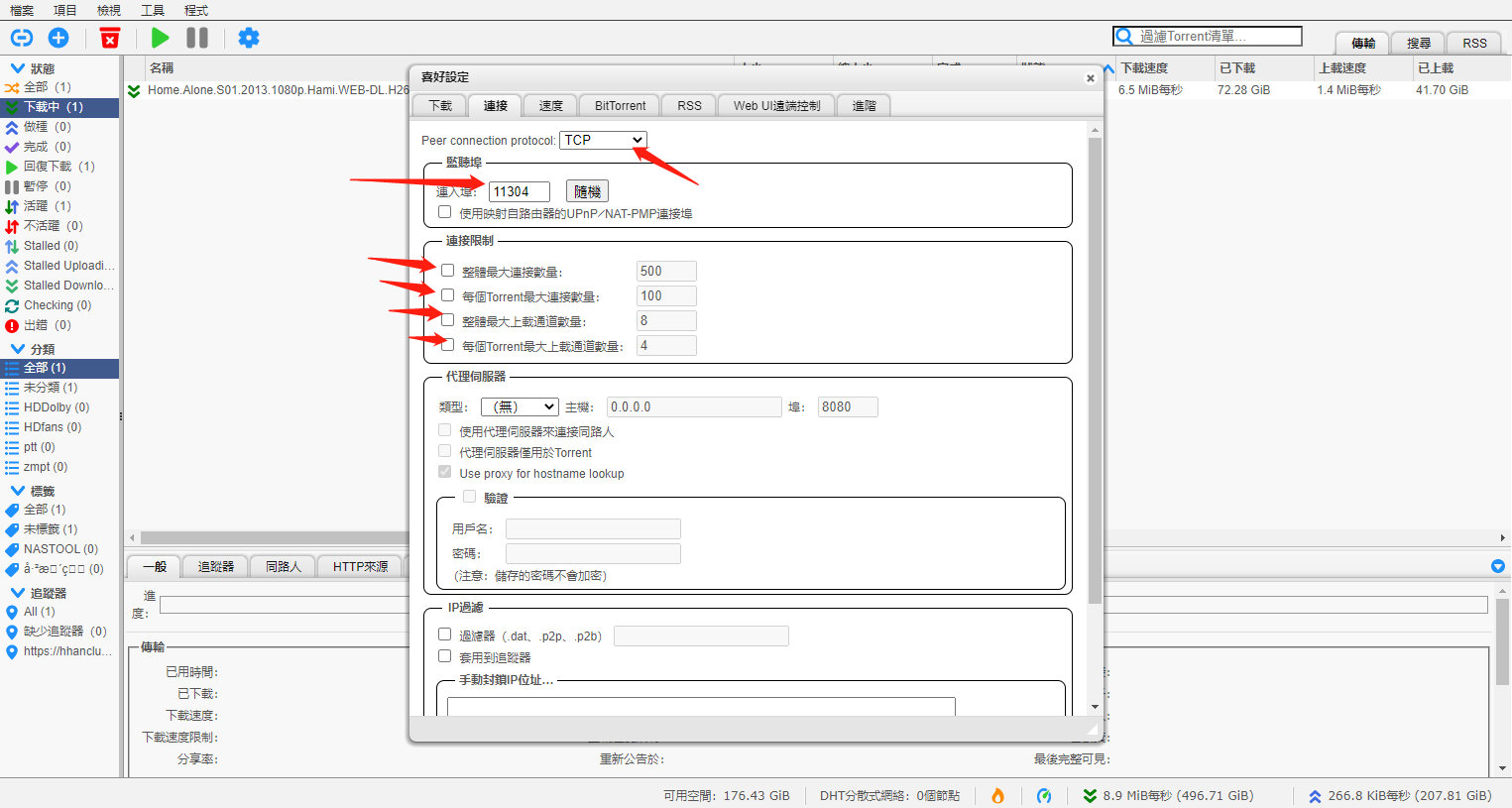
Task: Select the HDDolby (0) category
Action: [x=59, y=407]
